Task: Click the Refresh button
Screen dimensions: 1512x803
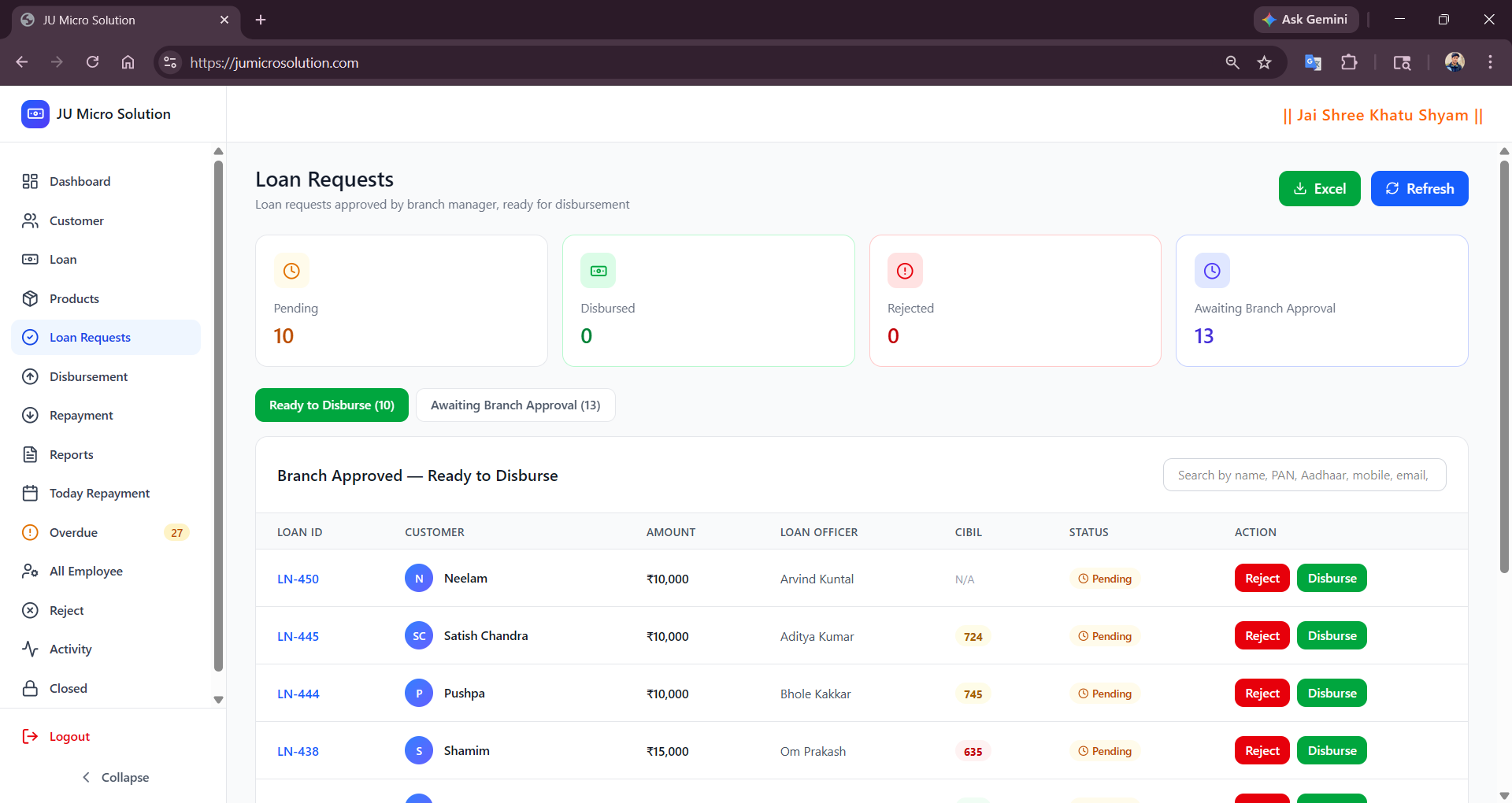Action: [x=1419, y=189]
